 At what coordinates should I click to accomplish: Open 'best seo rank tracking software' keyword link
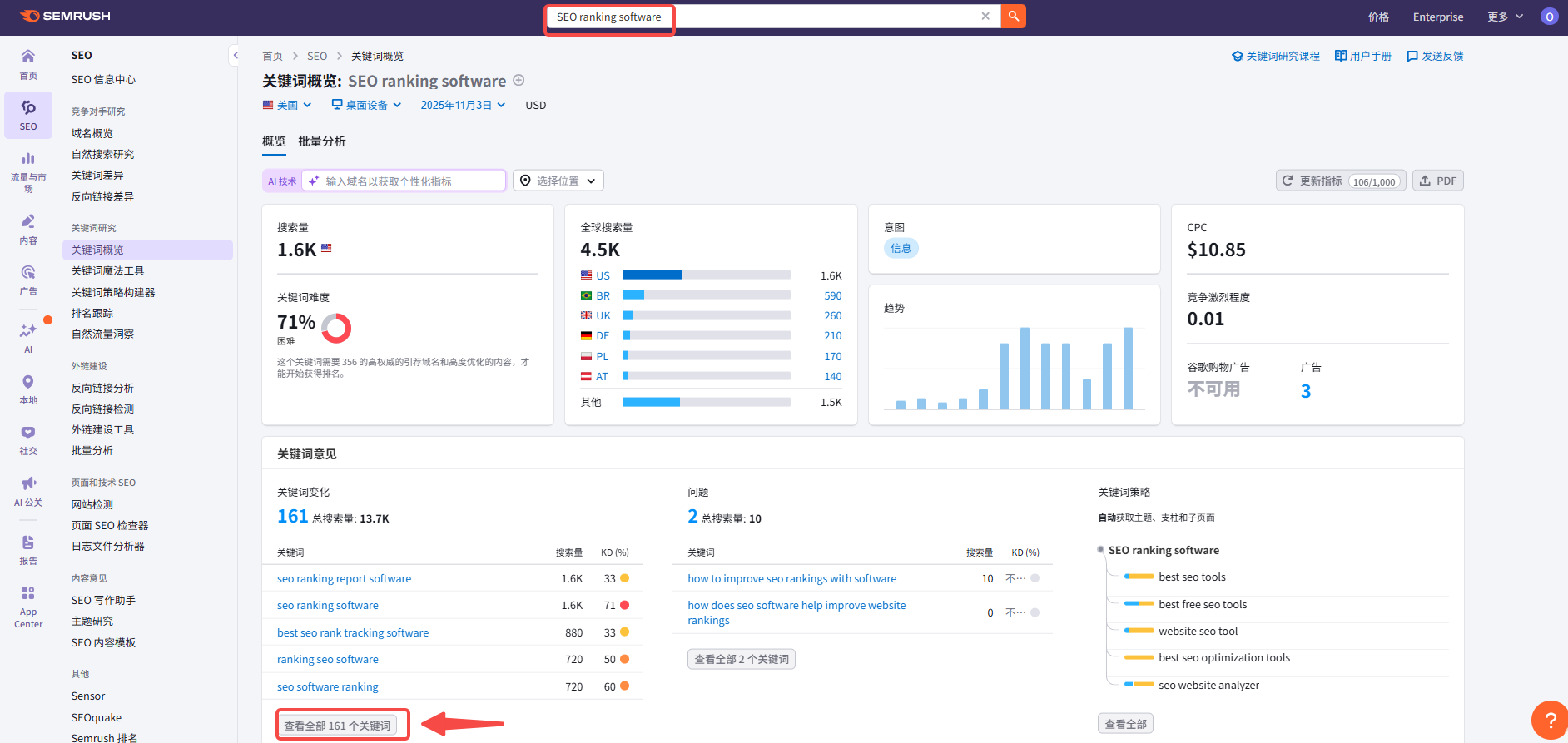(353, 632)
